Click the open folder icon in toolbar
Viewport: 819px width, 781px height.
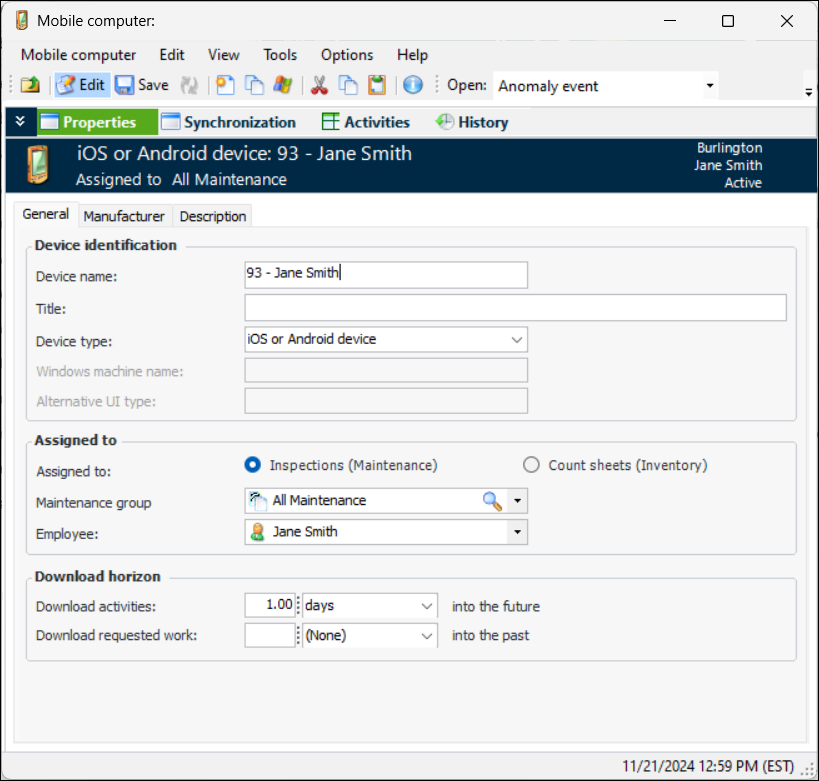pos(30,85)
